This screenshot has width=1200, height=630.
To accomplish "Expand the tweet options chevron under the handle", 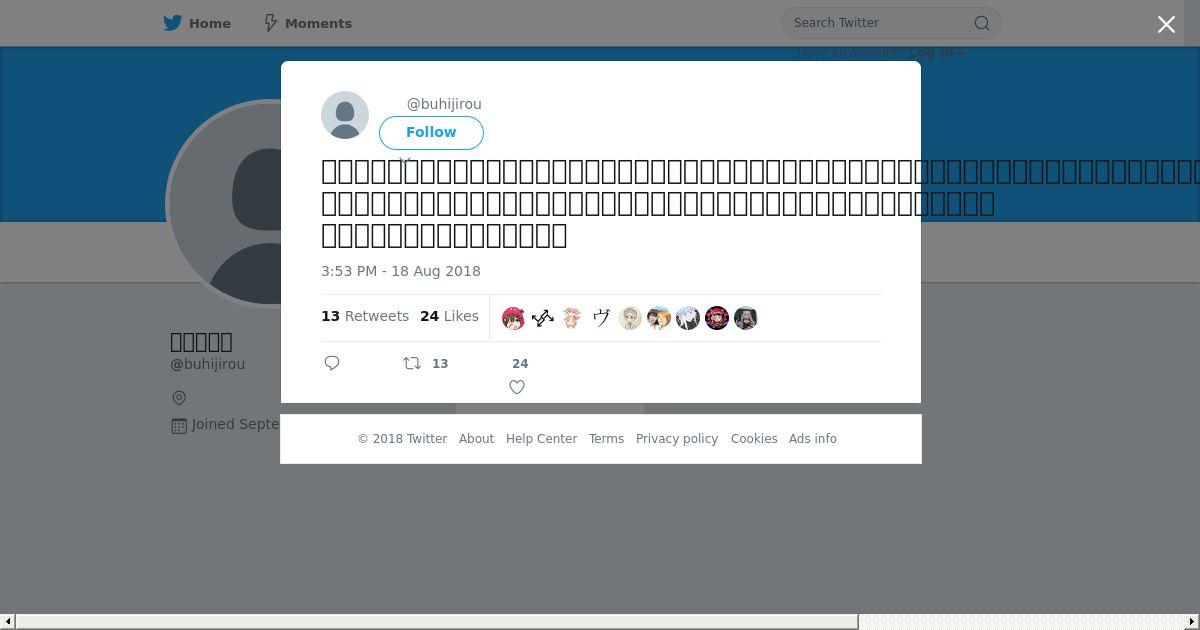I will coord(405,159).
